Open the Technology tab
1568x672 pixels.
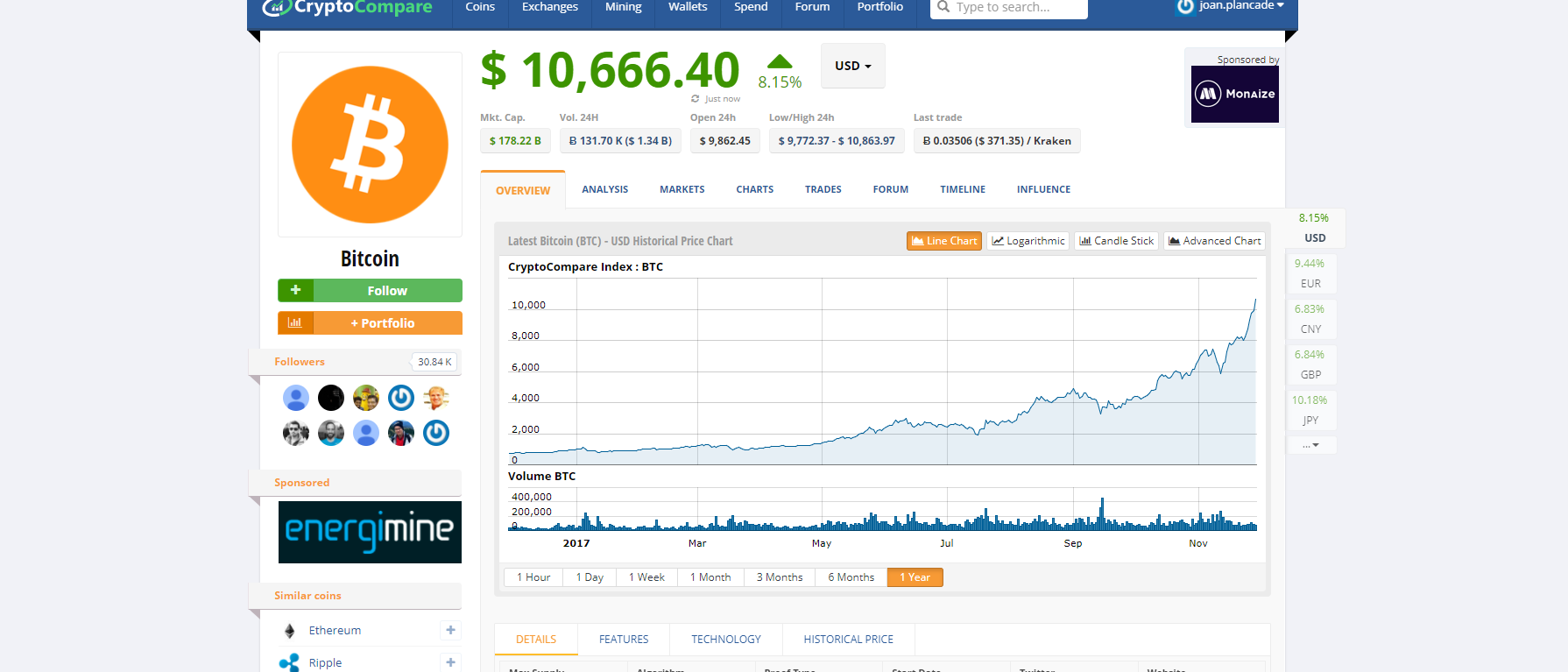click(x=726, y=640)
